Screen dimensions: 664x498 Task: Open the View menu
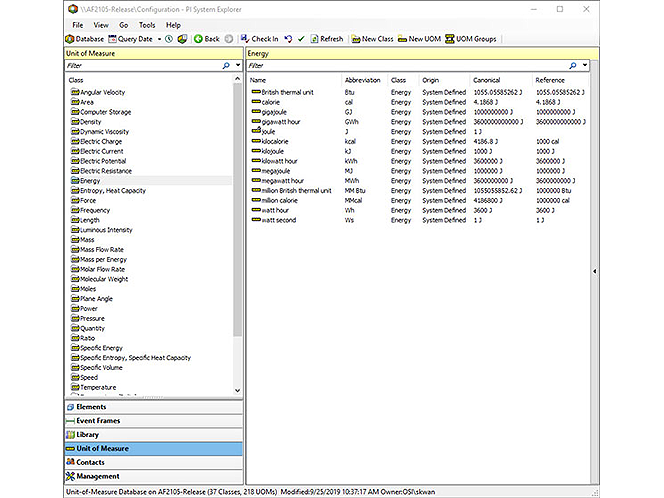(101, 25)
